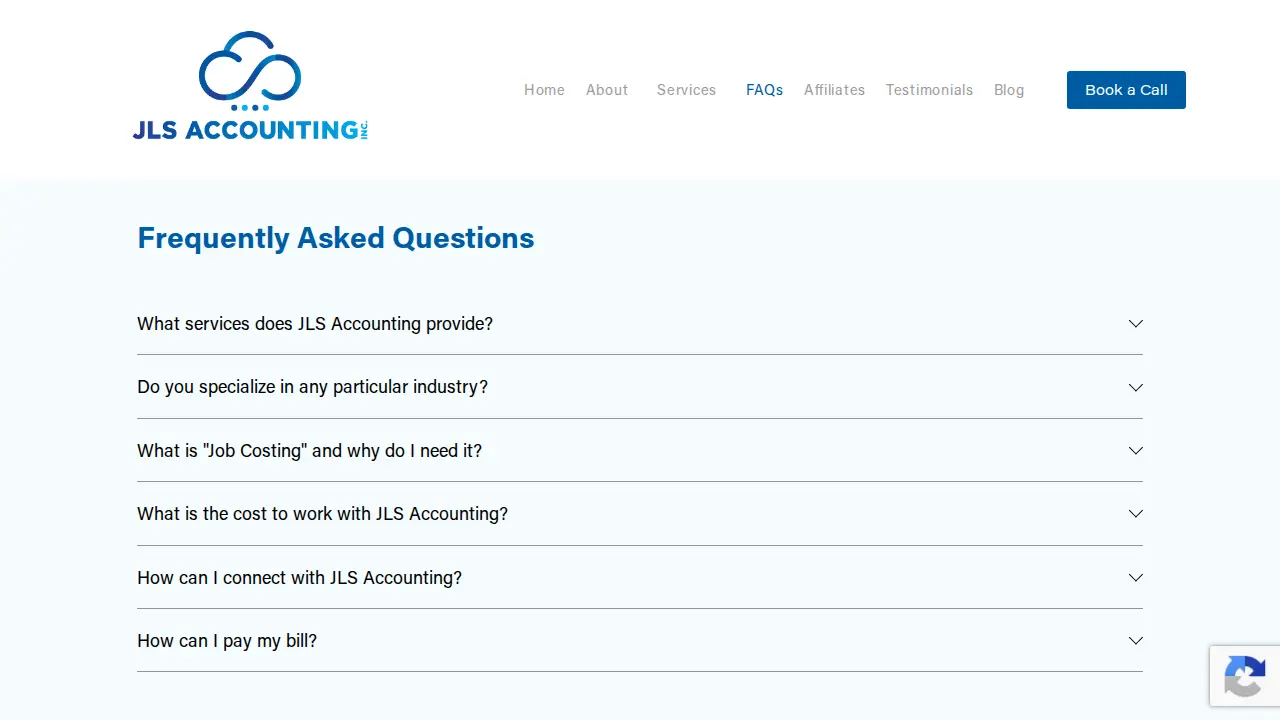
Task: Select FAQs in the navigation
Action: coord(764,90)
